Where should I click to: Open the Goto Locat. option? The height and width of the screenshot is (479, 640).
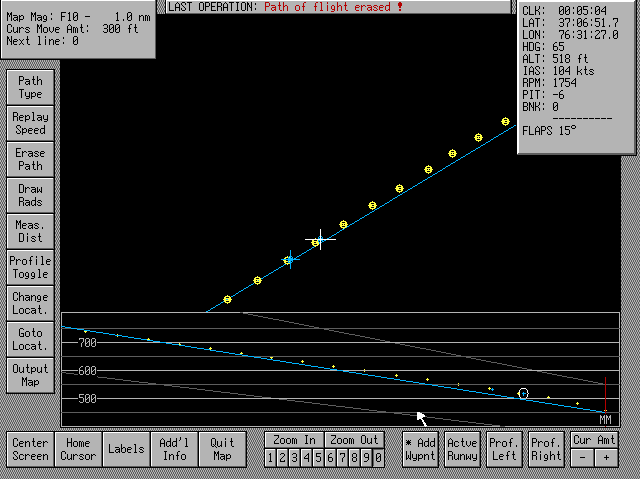click(30, 339)
